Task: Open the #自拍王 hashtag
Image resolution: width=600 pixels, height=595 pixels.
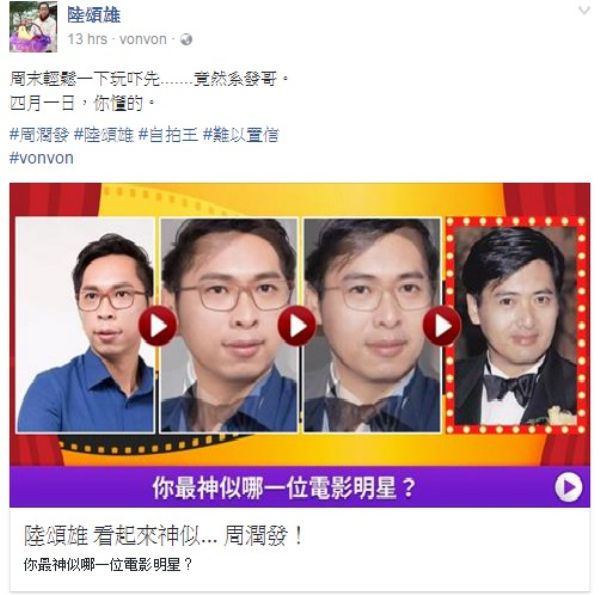Action: pos(168,135)
